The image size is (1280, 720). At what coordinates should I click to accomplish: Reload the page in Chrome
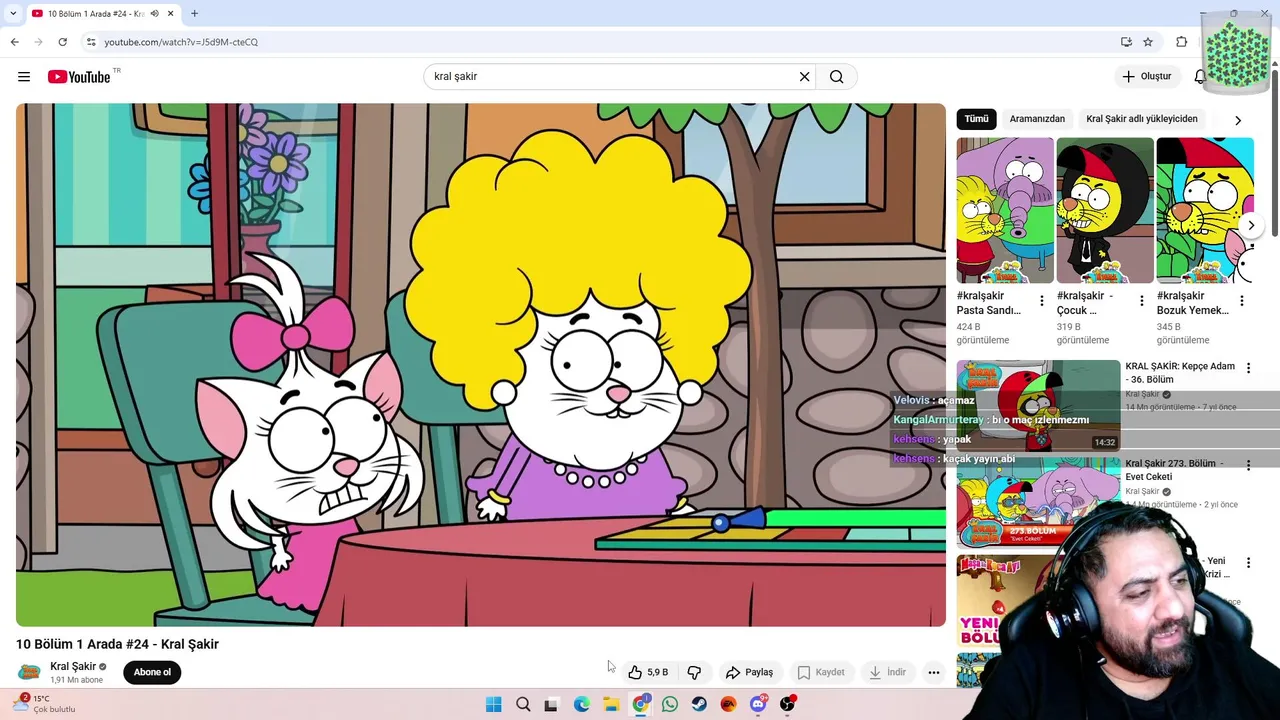62,42
